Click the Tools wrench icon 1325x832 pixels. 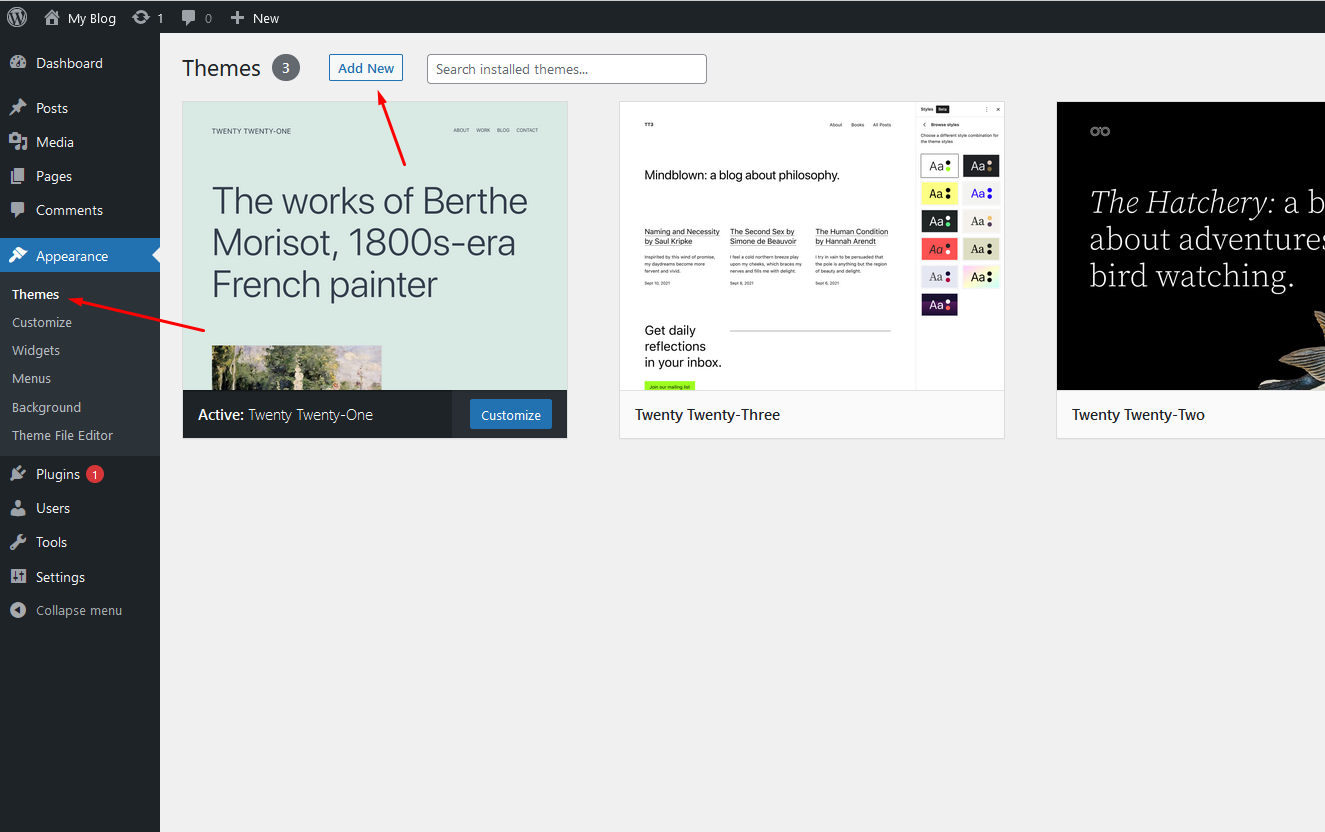[x=18, y=542]
